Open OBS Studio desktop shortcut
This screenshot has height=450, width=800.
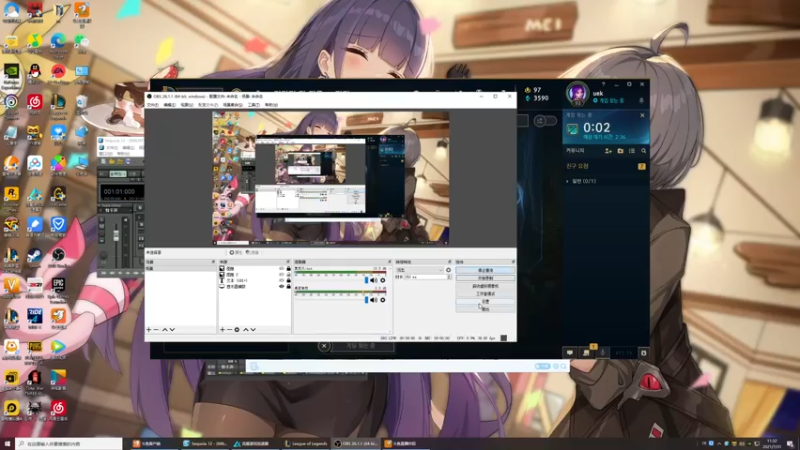click(58, 257)
